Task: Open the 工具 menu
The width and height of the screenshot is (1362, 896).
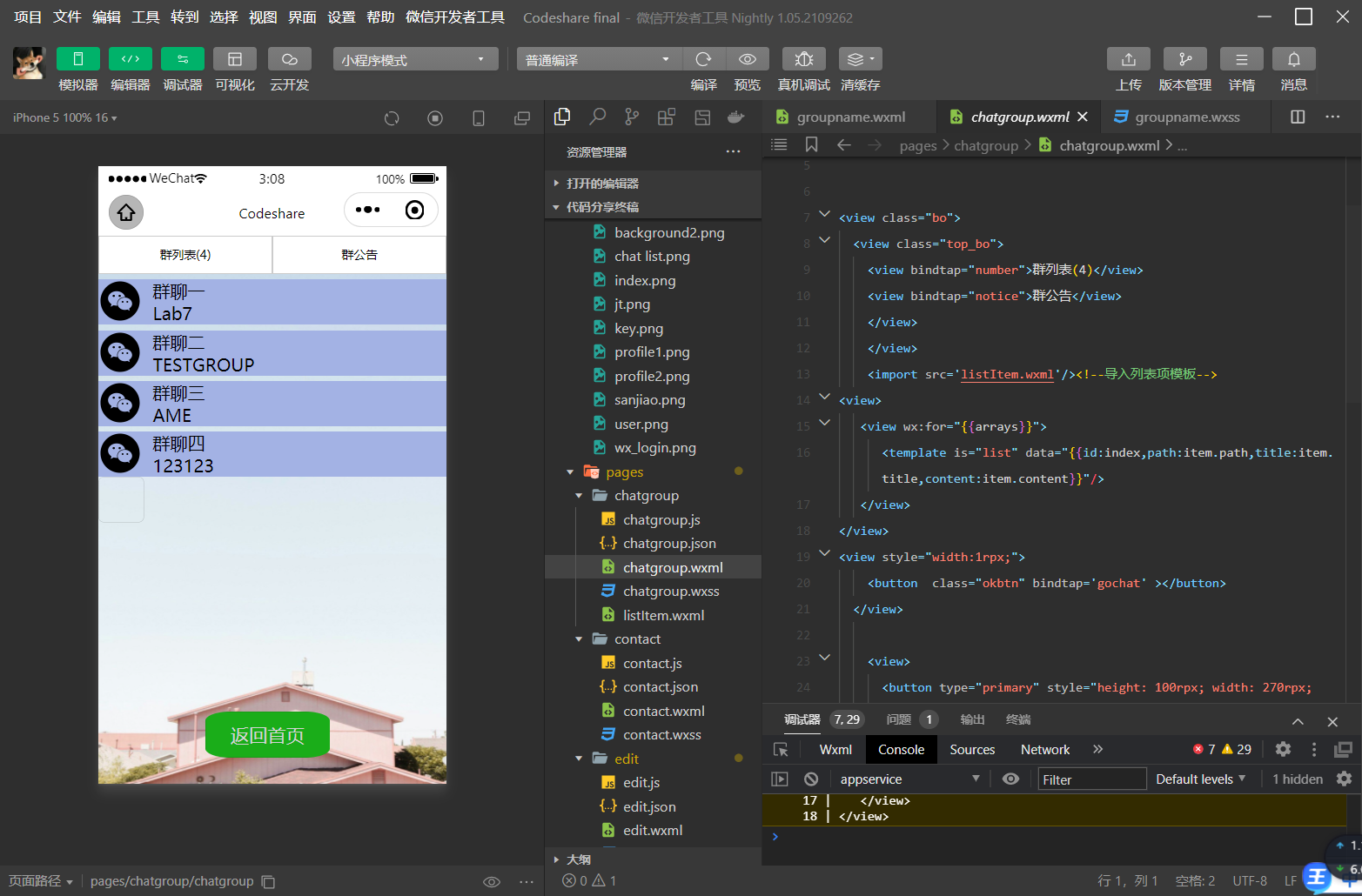Action: (x=145, y=17)
